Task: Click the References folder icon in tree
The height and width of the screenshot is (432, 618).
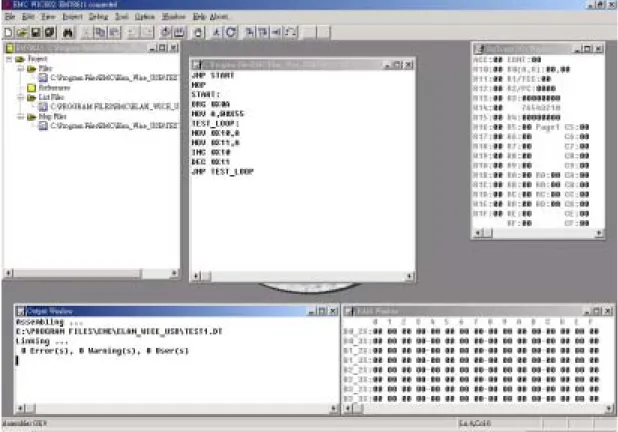Action: [x=32, y=88]
